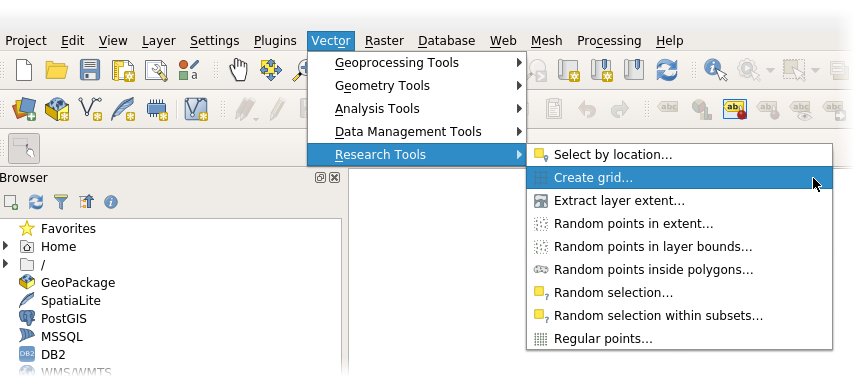Toggle Pin/Unpin Labels grey pin icon
The height and width of the screenshot is (384, 857).
point(767,109)
